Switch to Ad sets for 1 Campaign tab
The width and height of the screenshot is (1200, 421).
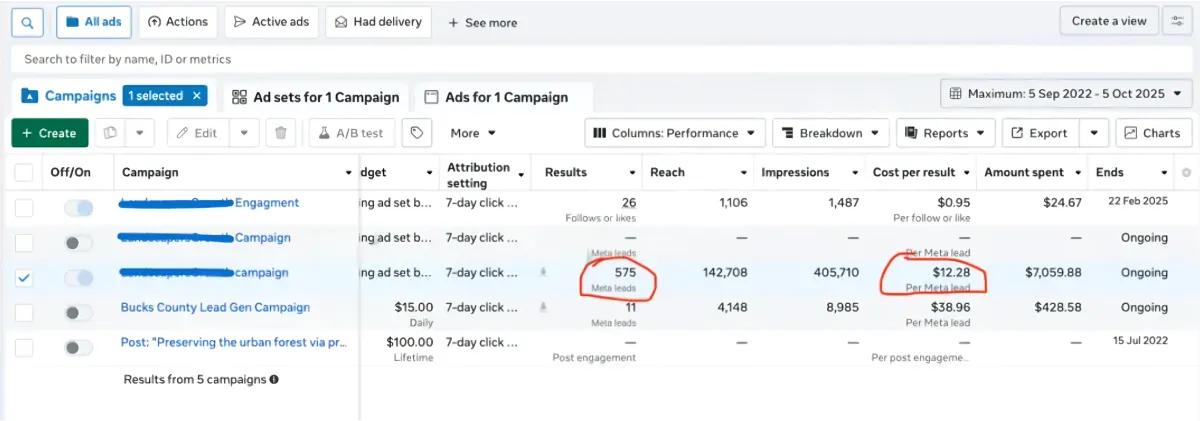pyautogui.click(x=315, y=97)
